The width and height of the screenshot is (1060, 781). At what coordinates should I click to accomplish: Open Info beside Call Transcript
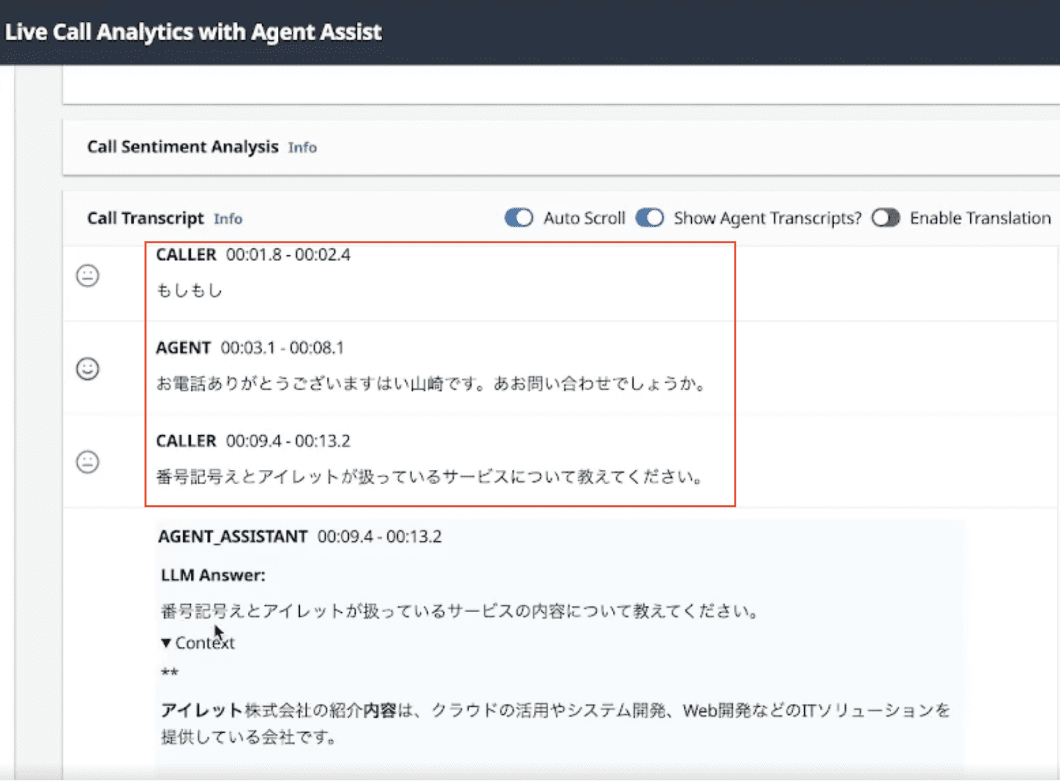(x=227, y=218)
